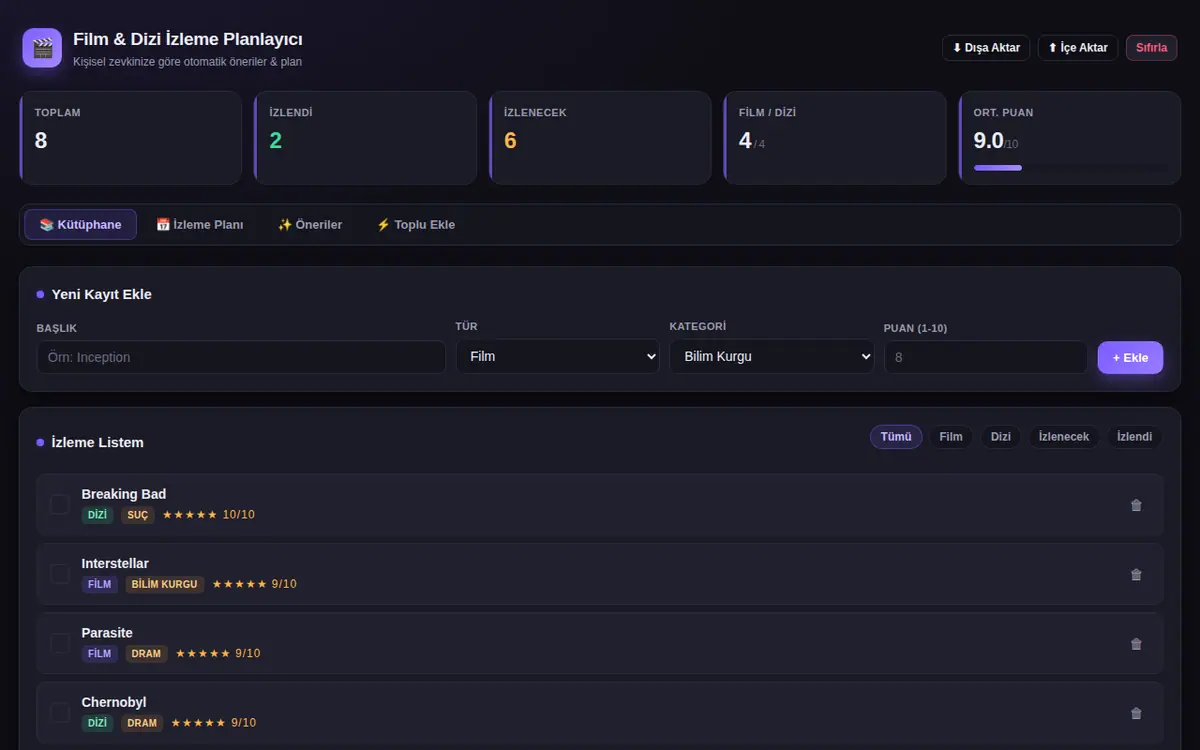Image resolution: width=1200 pixels, height=750 pixels.
Task: Click the Ort. Puan progress bar
Action: 1070,168
